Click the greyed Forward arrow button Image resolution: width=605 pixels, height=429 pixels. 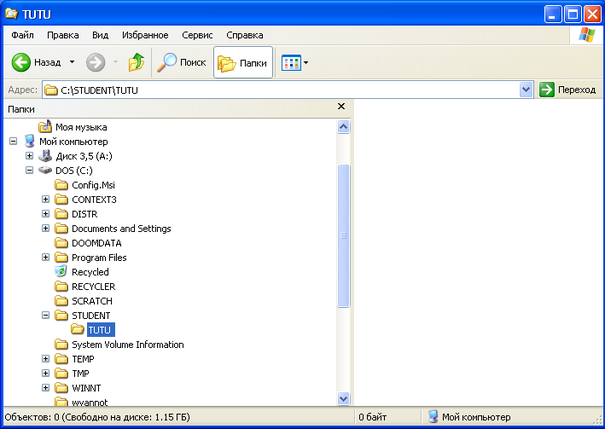95,62
